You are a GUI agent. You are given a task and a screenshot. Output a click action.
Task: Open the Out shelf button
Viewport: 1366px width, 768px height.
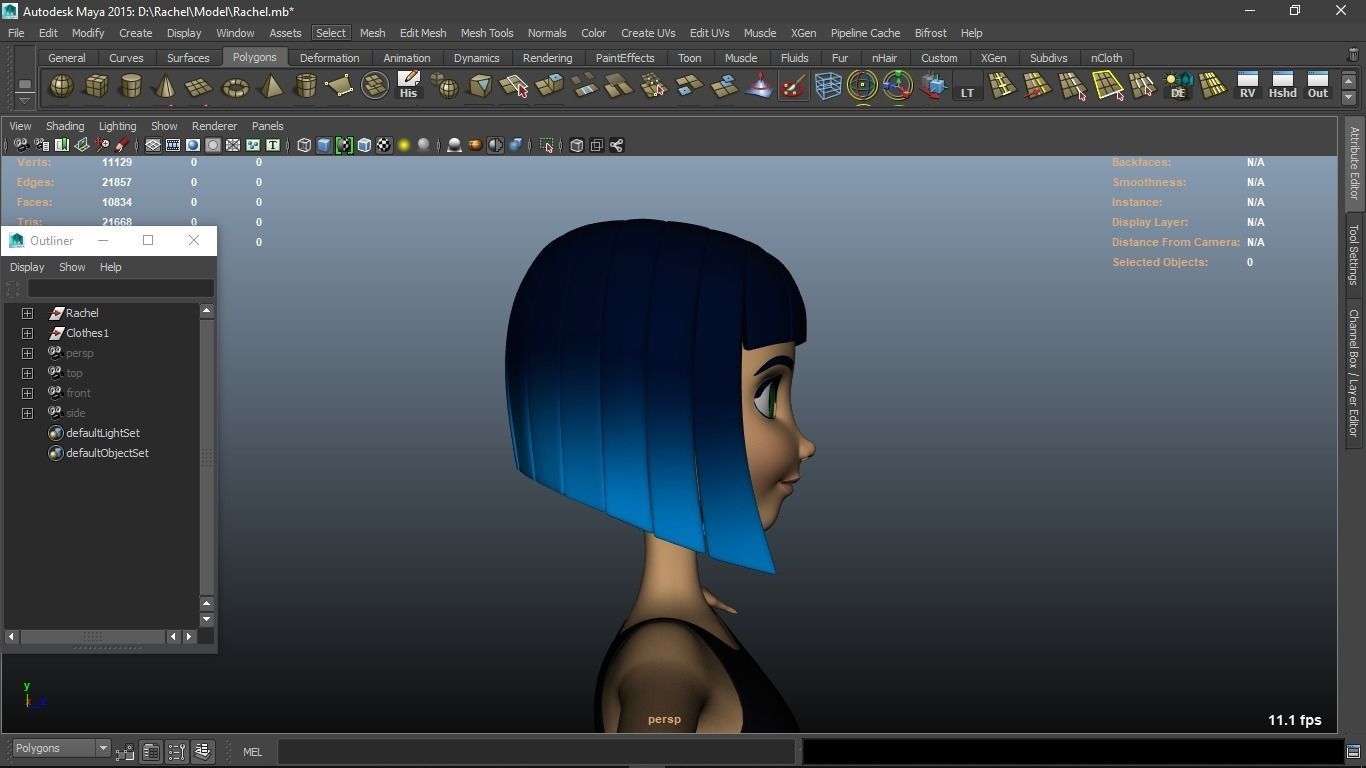click(x=1318, y=86)
